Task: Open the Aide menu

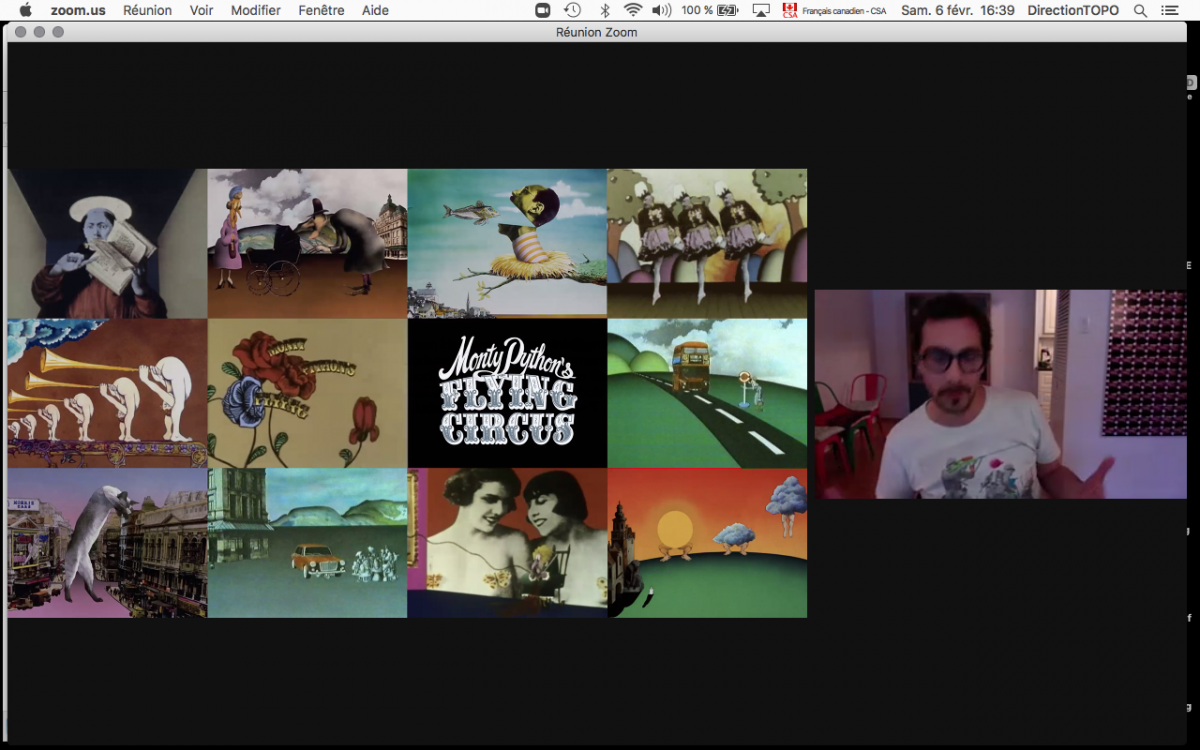Action: [x=375, y=10]
